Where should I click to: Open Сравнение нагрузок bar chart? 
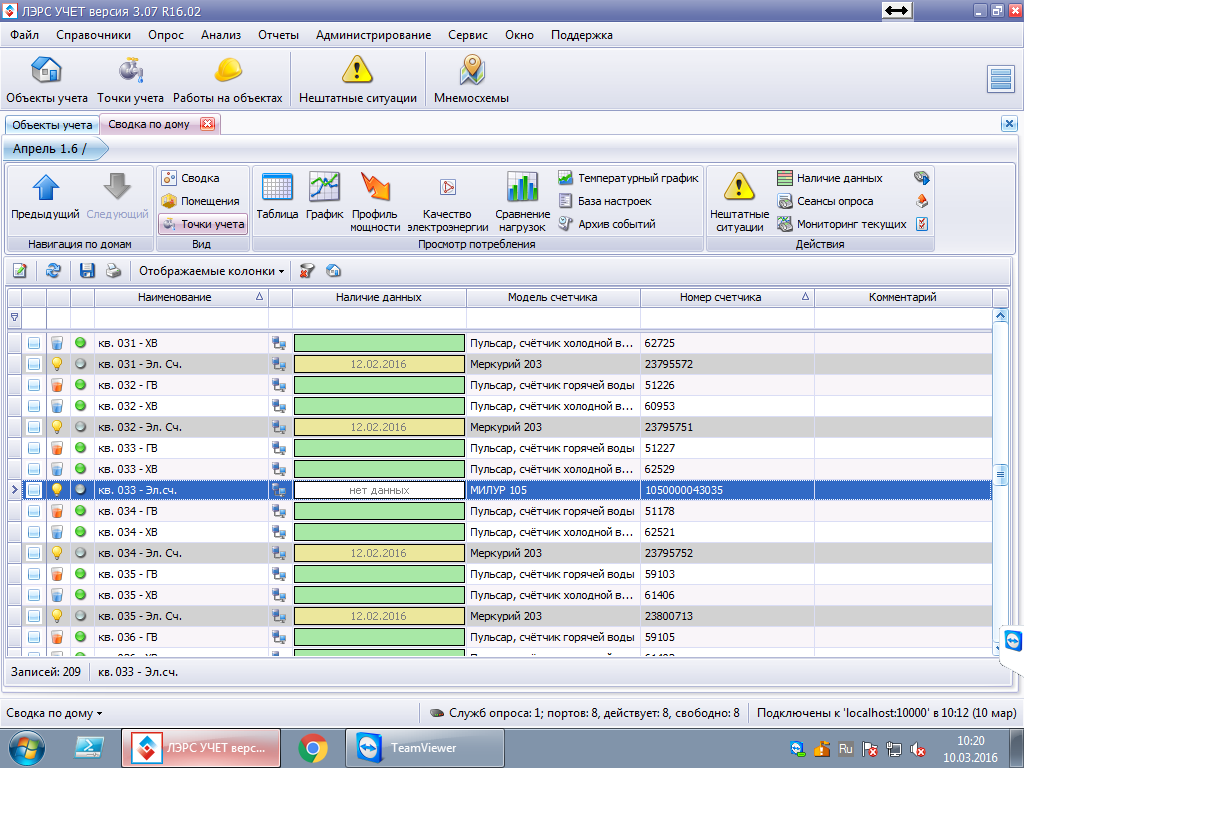pos(523,202)
